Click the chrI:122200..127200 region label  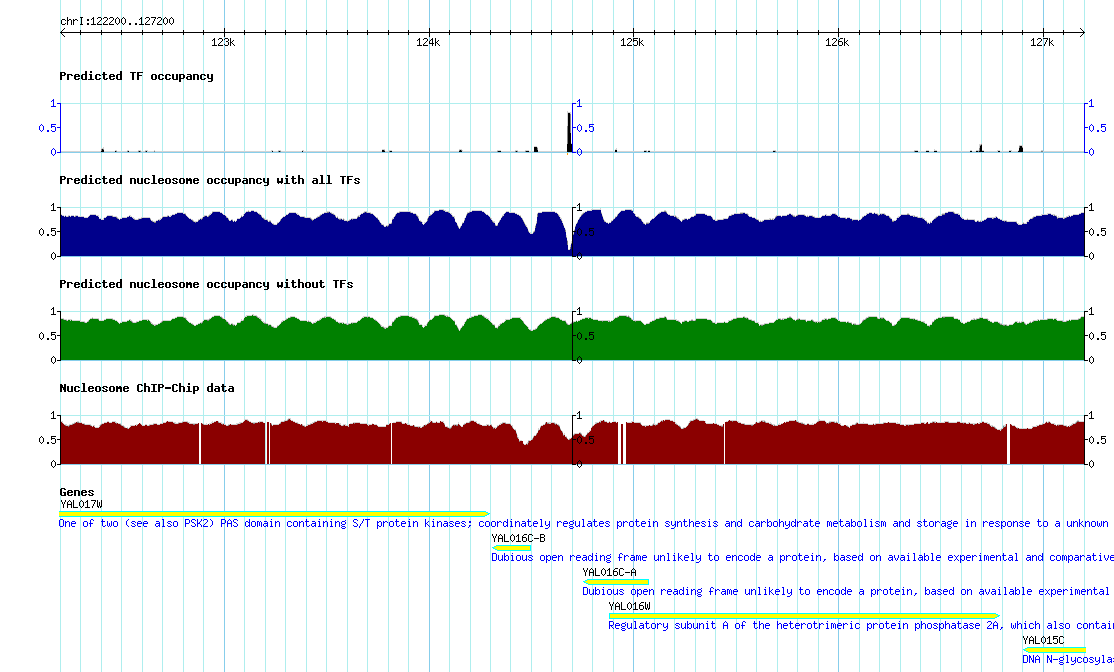(117, 21)
